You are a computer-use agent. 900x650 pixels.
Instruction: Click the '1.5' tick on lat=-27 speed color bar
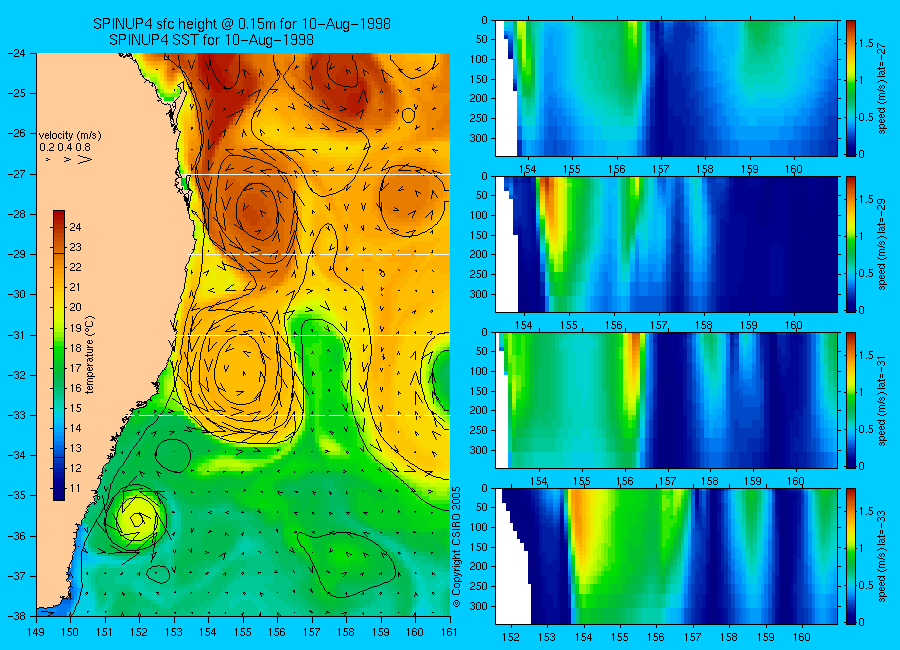866,43
